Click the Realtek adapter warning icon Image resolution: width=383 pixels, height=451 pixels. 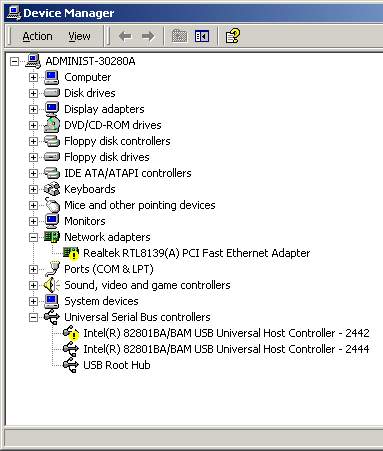coord(71,253)
